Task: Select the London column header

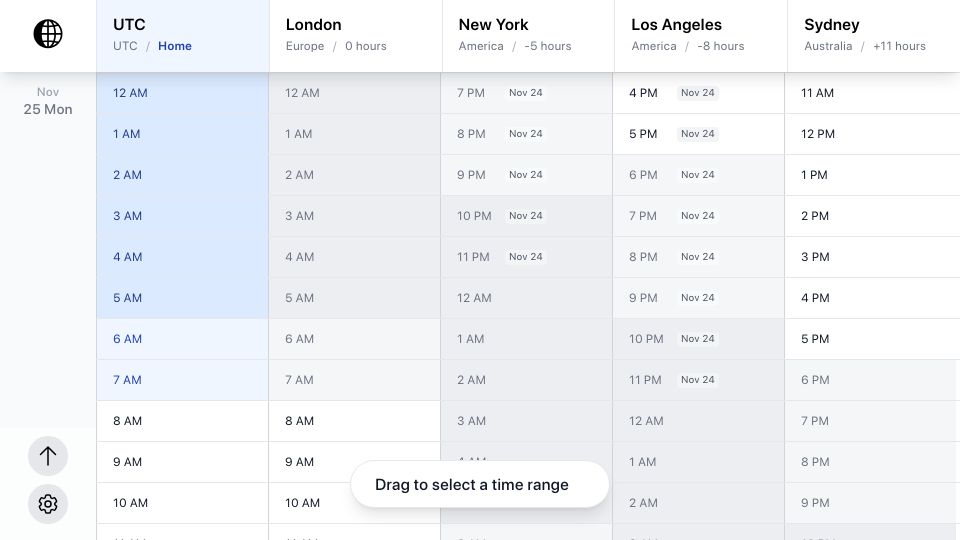Action: [x=356, y=36]
